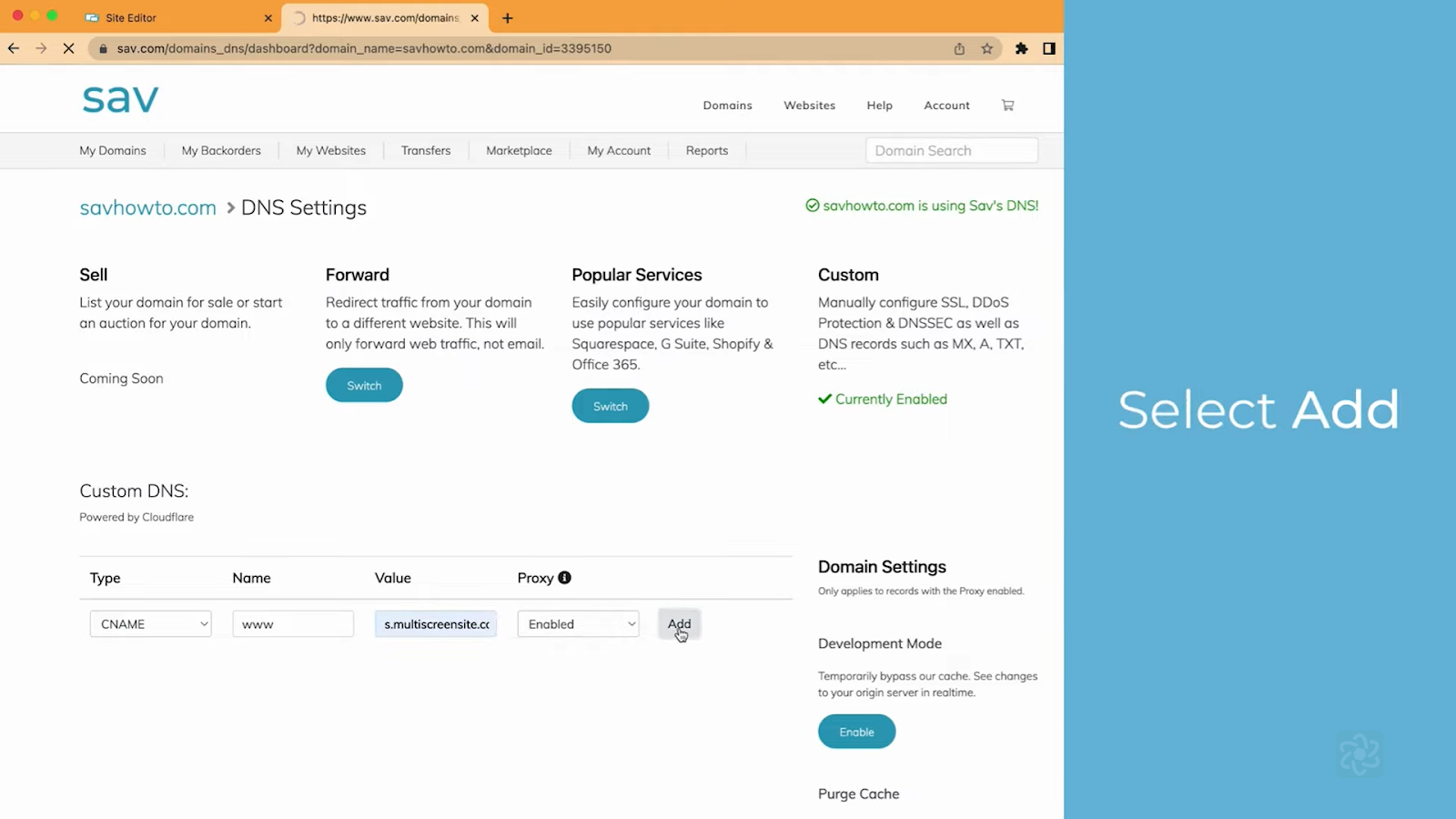The height and width of the screenshot is (819, 1456).
Task: Open the Proxy Enabled dropdown
Action: pyautogui.click(x=579, y=624)
